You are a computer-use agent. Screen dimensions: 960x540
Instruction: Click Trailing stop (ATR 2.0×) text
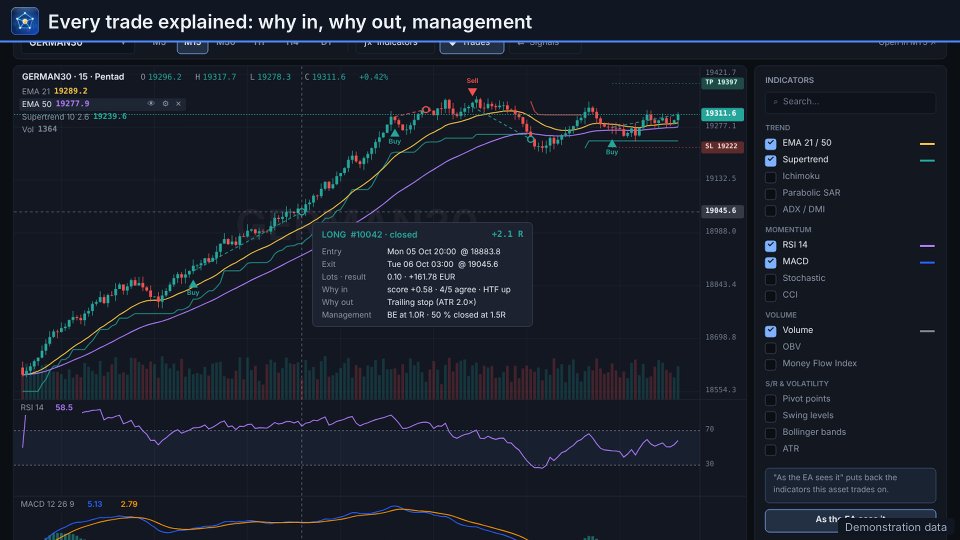coord(432,302)
